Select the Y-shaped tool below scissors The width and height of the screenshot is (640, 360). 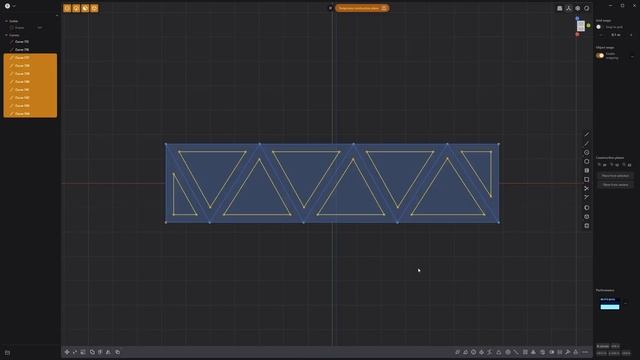pos(587,198)
